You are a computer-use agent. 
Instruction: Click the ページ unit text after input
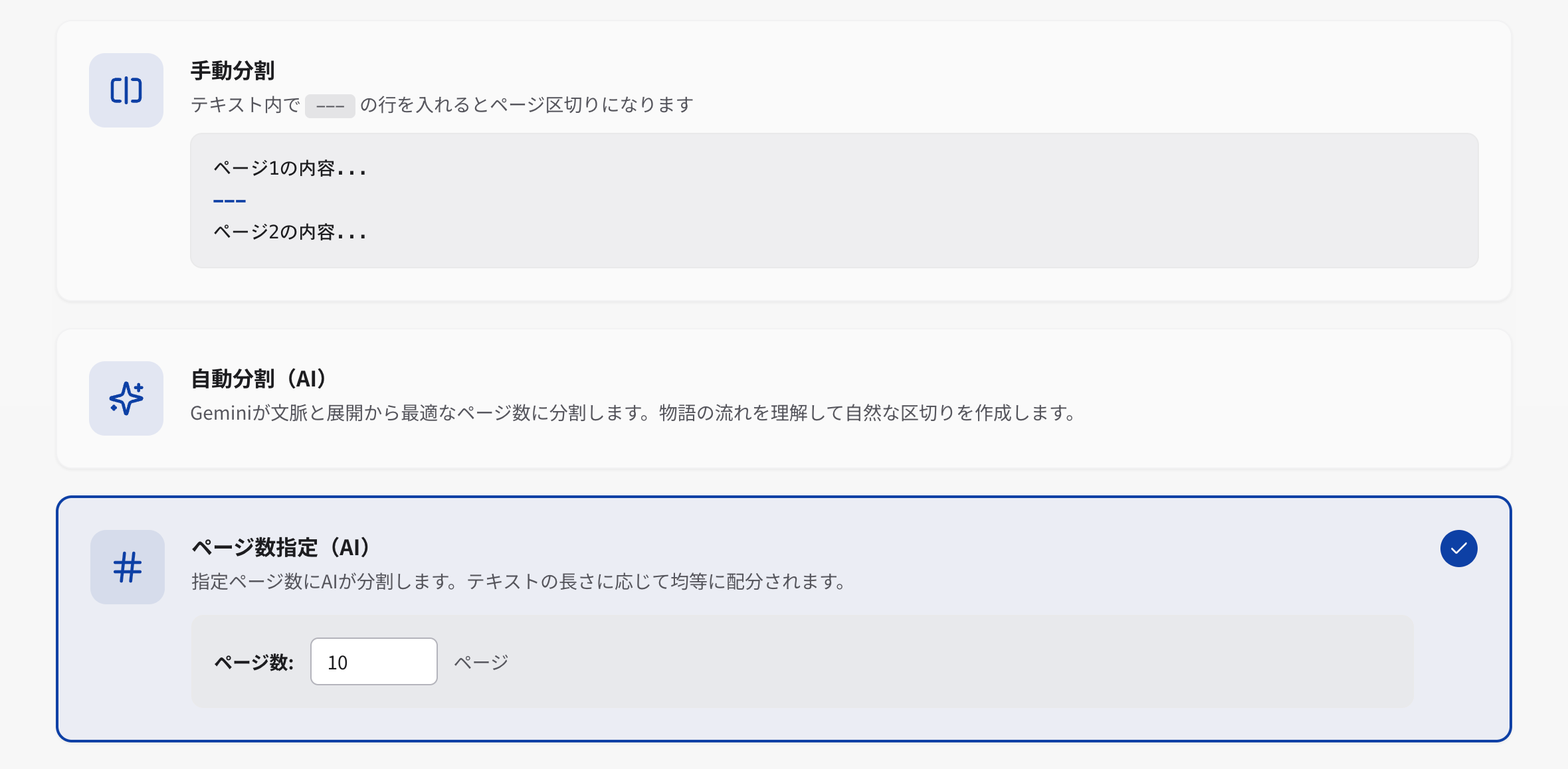click(481, 662)
